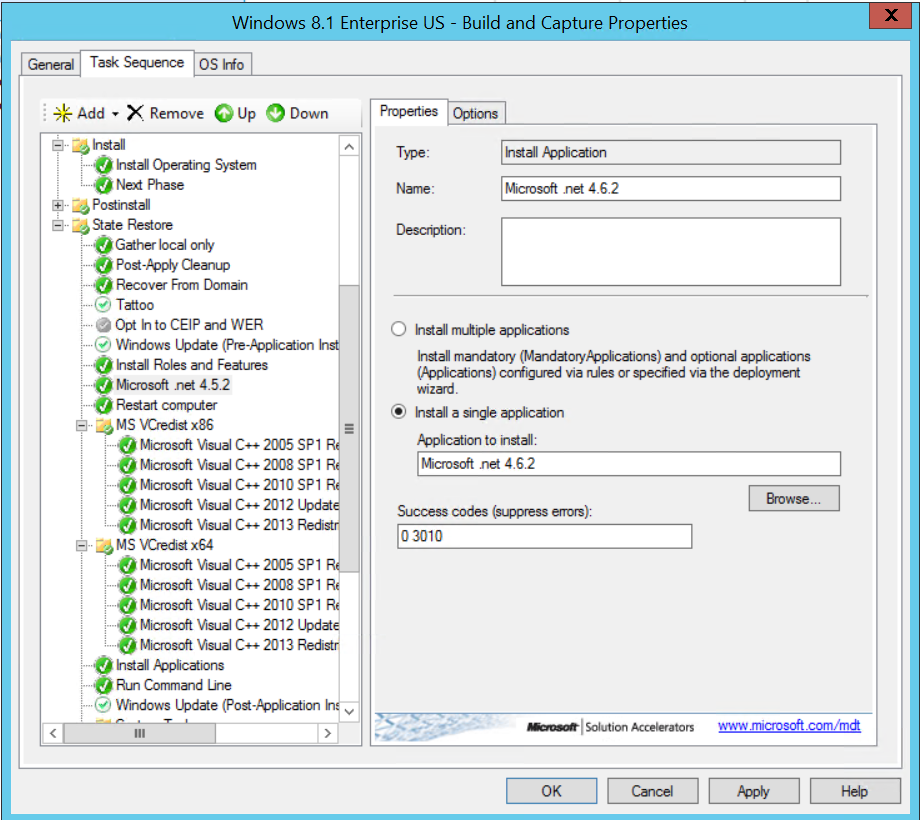Click the Add star icon in toolbar
Viewport: 920px width, 820px height.
click(x=63, y=113)
